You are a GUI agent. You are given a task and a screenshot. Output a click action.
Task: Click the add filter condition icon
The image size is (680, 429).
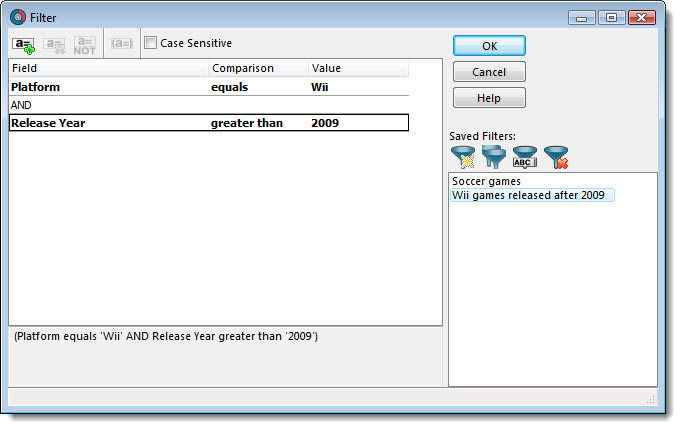23,45
